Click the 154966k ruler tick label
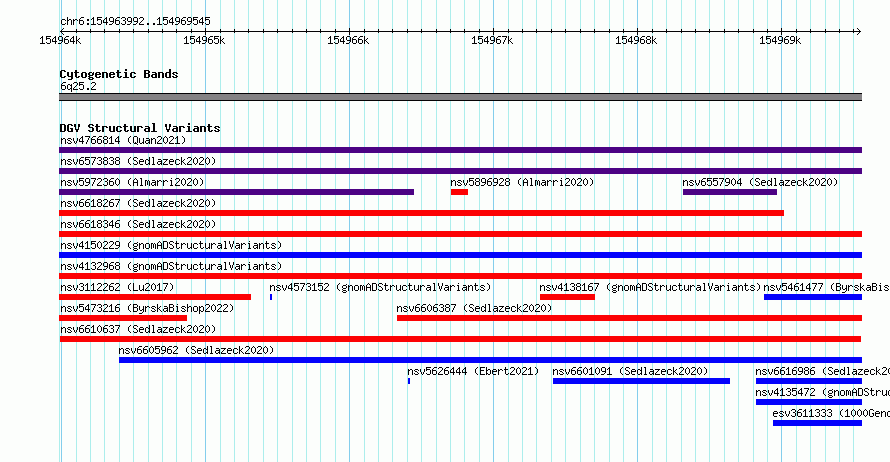Image resolution: width=890 pixels, height=462 pixels. click(x=348, y=40)
